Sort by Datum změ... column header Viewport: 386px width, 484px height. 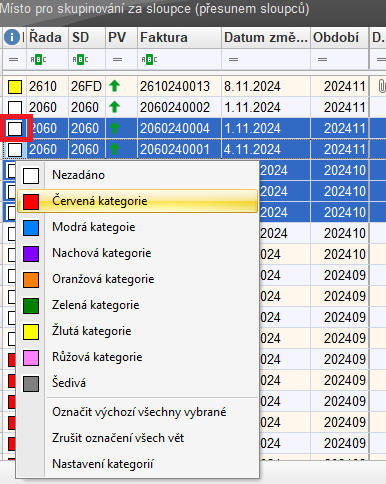(x=266, y=37)
